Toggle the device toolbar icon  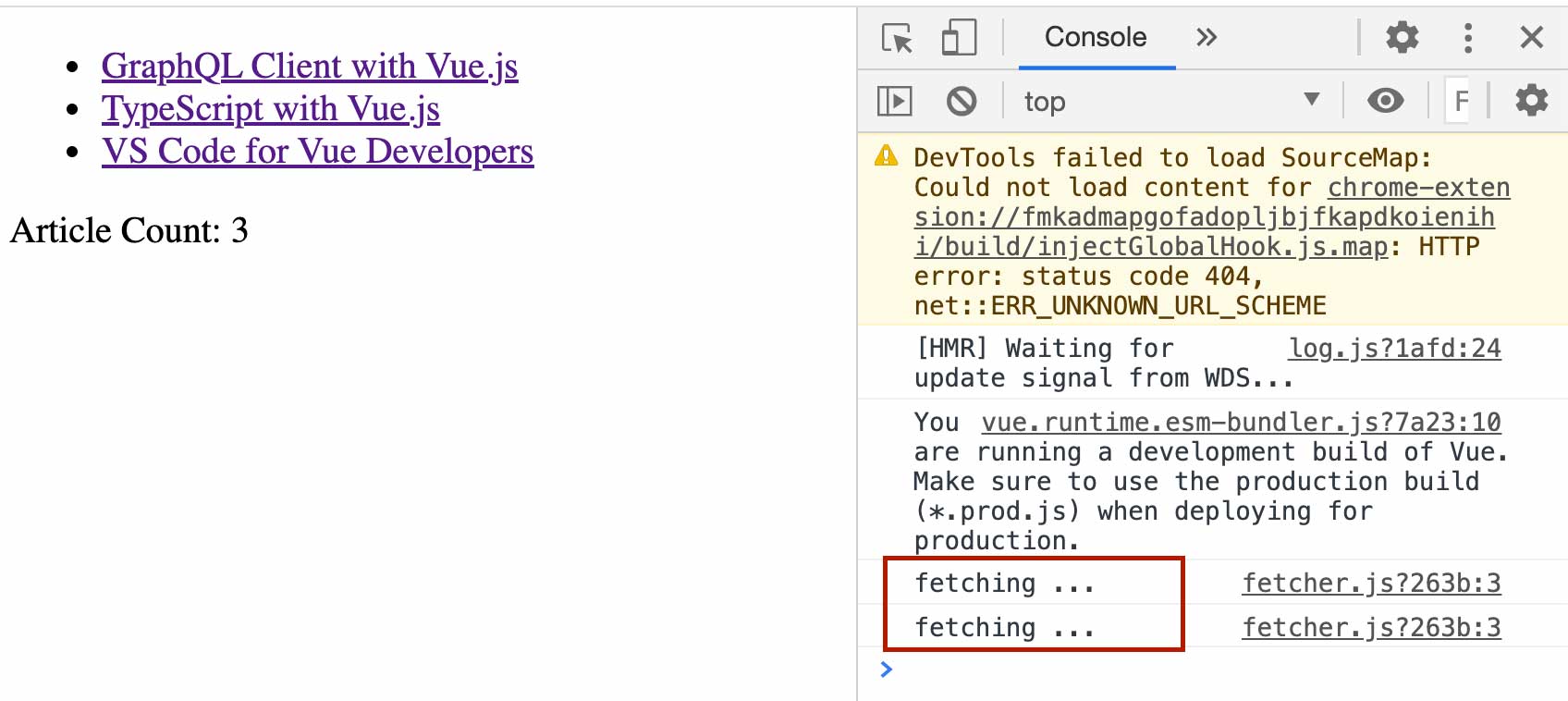[x=959, y=38]
